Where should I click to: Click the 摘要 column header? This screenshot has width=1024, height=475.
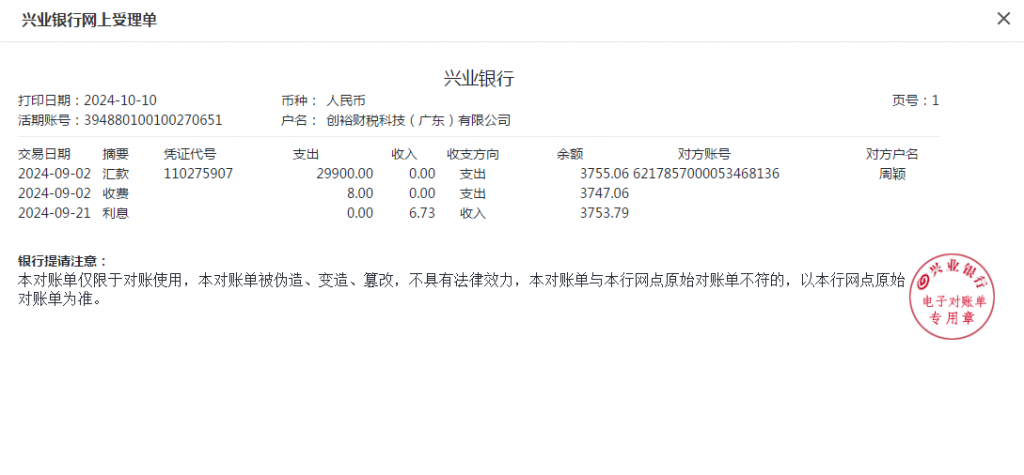pyautogui.click(x=116, y=155)
